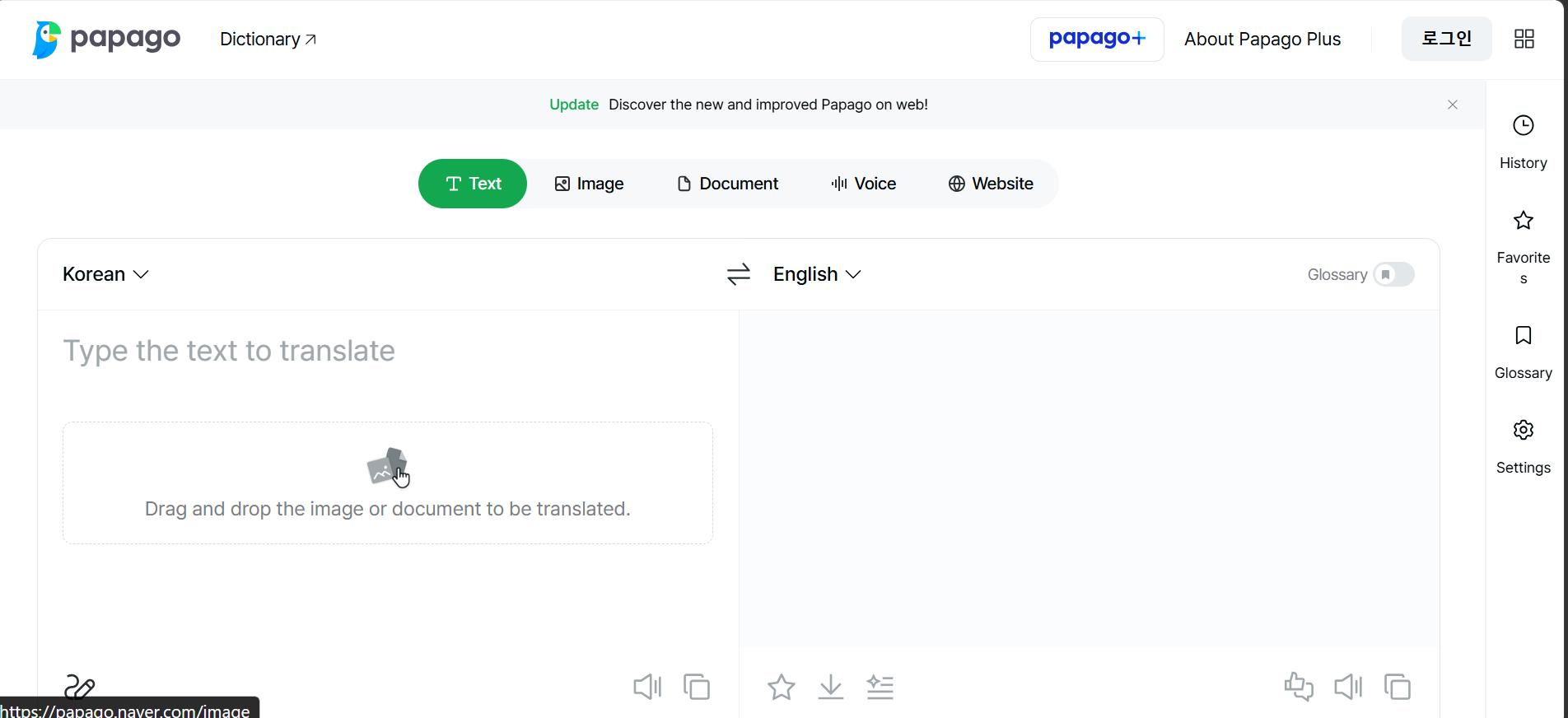The image size is (1568, 718).
Task: Open the Settings gear icon
Action: pyautogui.click(x=1523, y=431)
